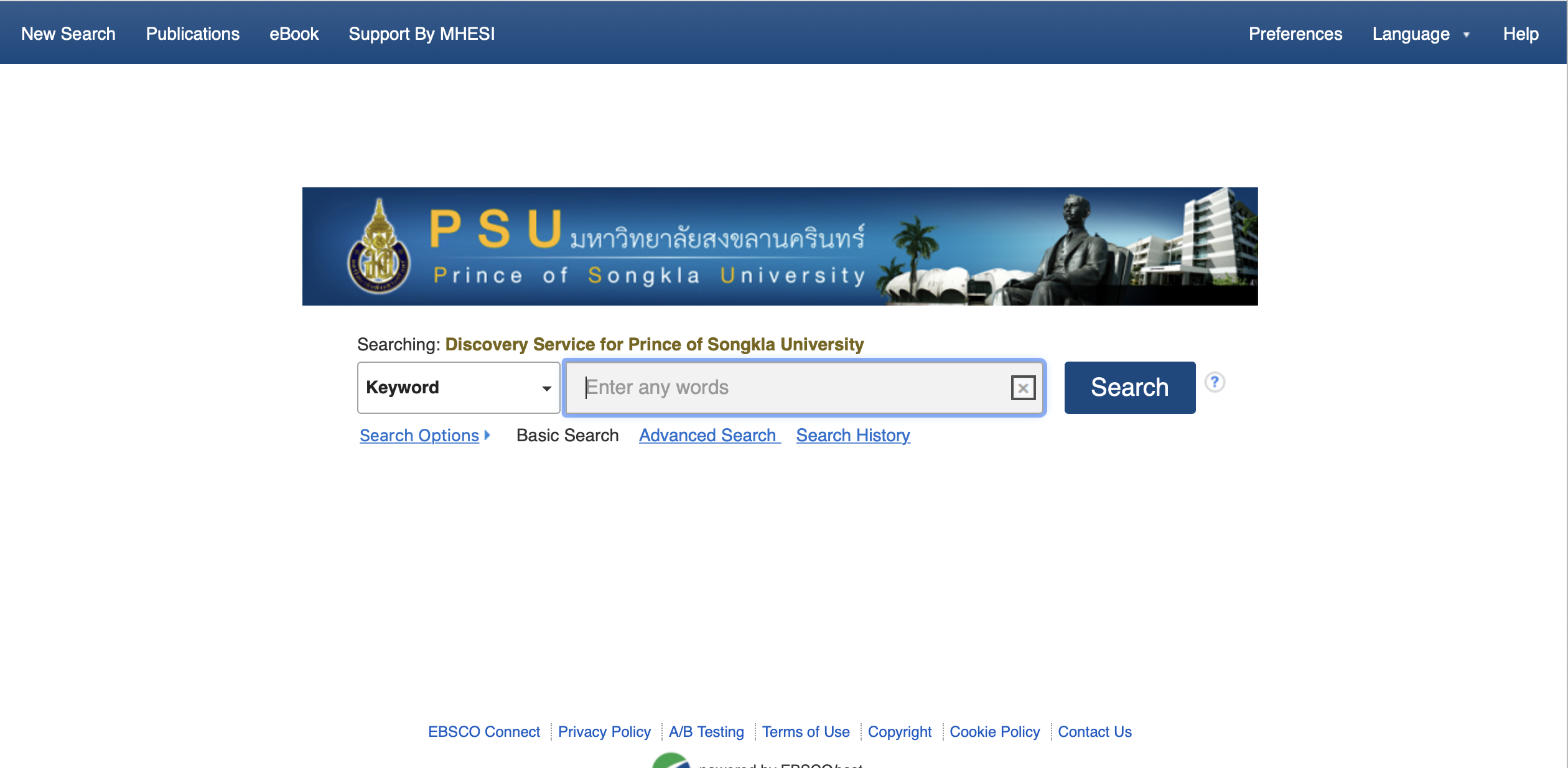Open the Cookie Policy link
The image size is (1568, 768).
[x=994, y=731]
